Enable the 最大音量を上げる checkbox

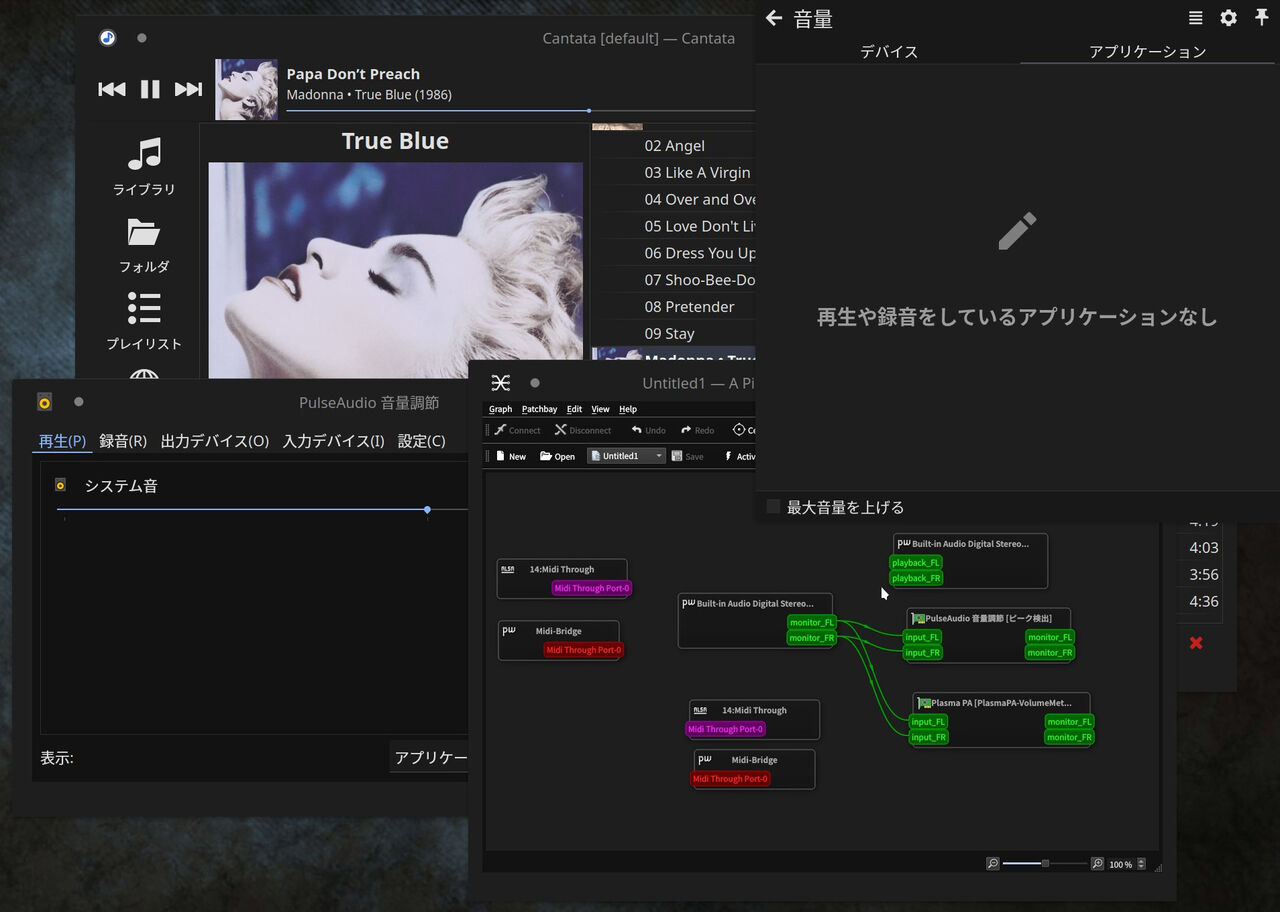pyautogui.click(x=772, y=506)
